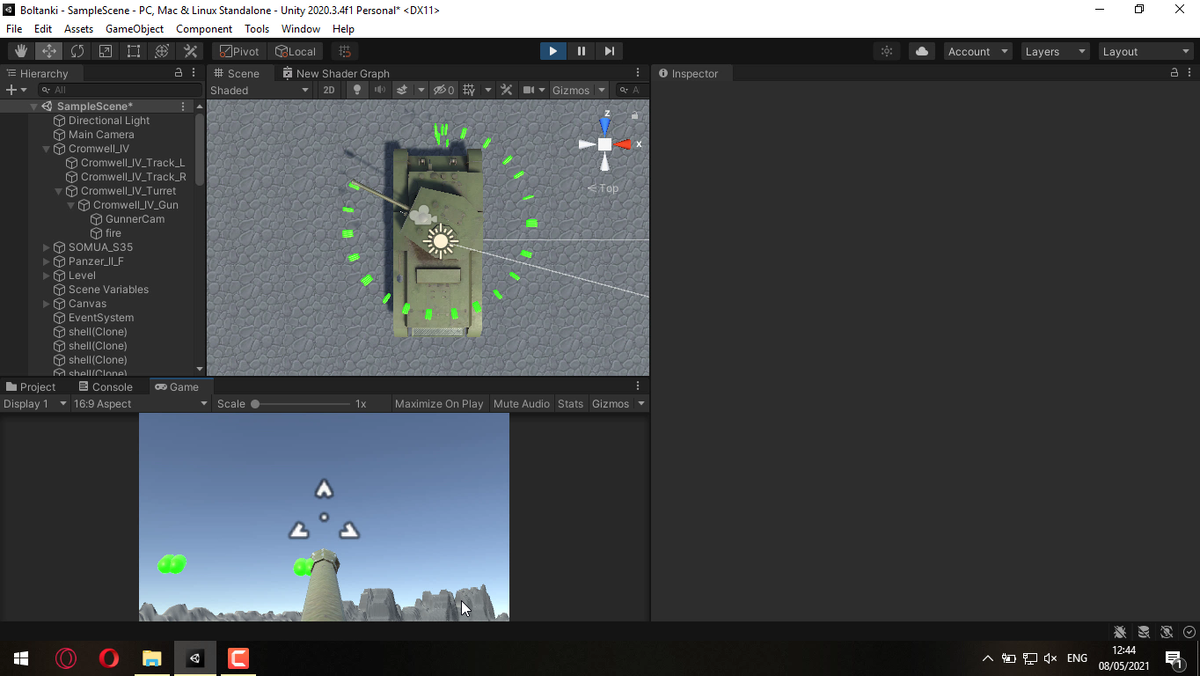Click the blue Z axis gizmo cone
This screenshot has width=1200, height=676.
[x=604, y=124]
